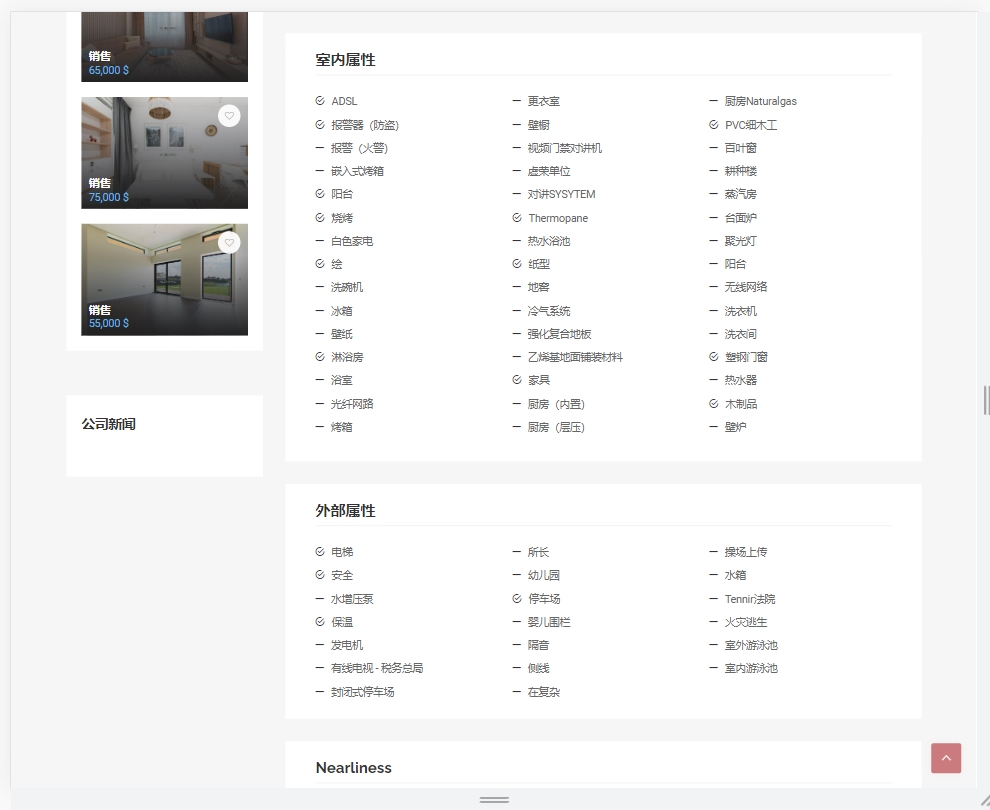Click the 水增压泵 feature text
Image resolution: width=990 pixels, height=810 pixels.
[352, 599]
